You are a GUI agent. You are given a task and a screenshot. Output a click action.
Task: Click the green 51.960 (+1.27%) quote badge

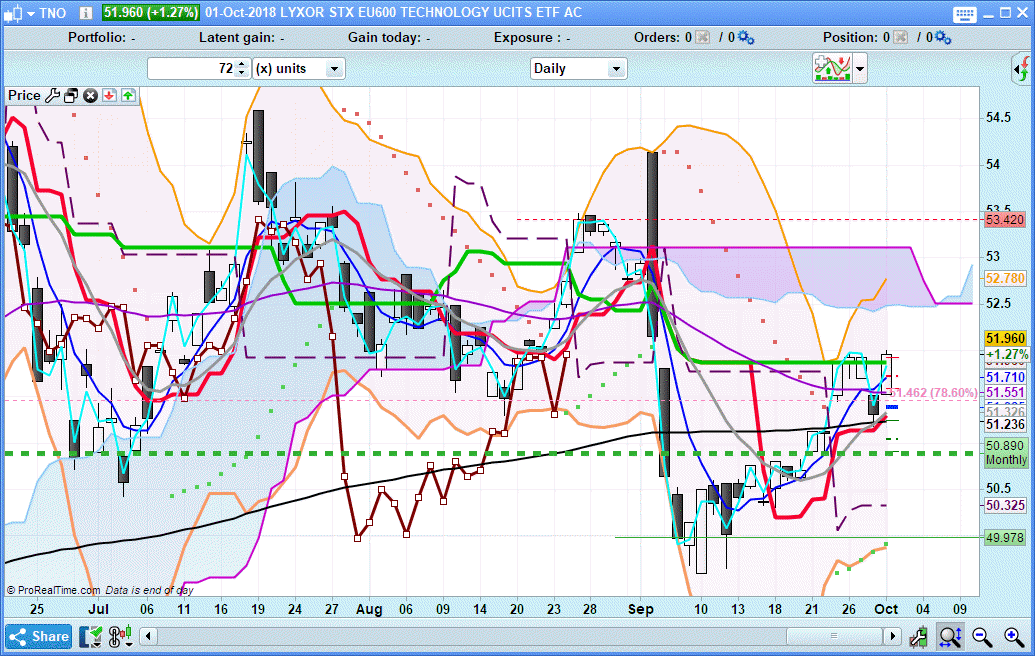tap(150, 13)
